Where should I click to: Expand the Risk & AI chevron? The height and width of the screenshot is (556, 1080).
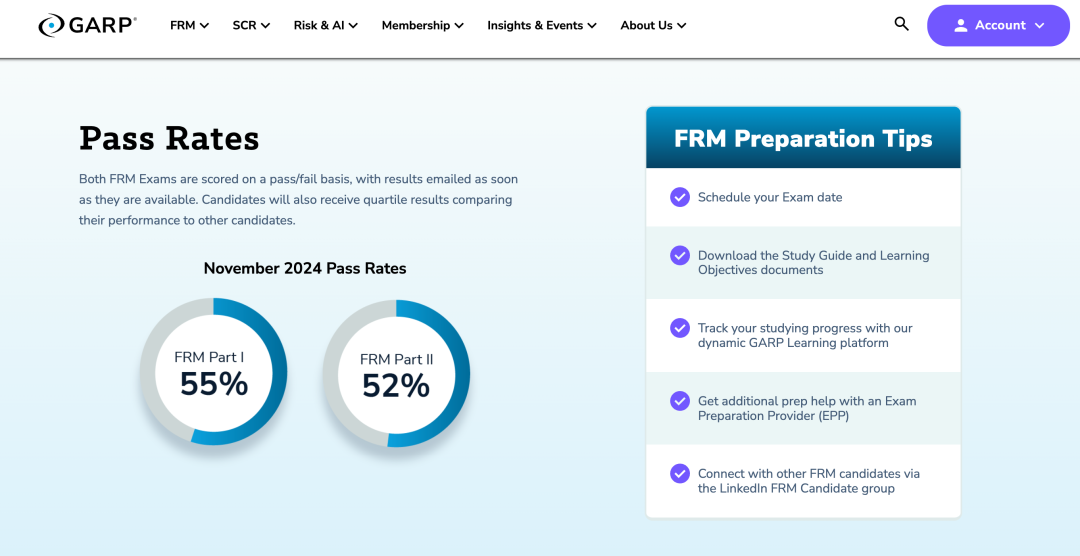coord(353,25)
